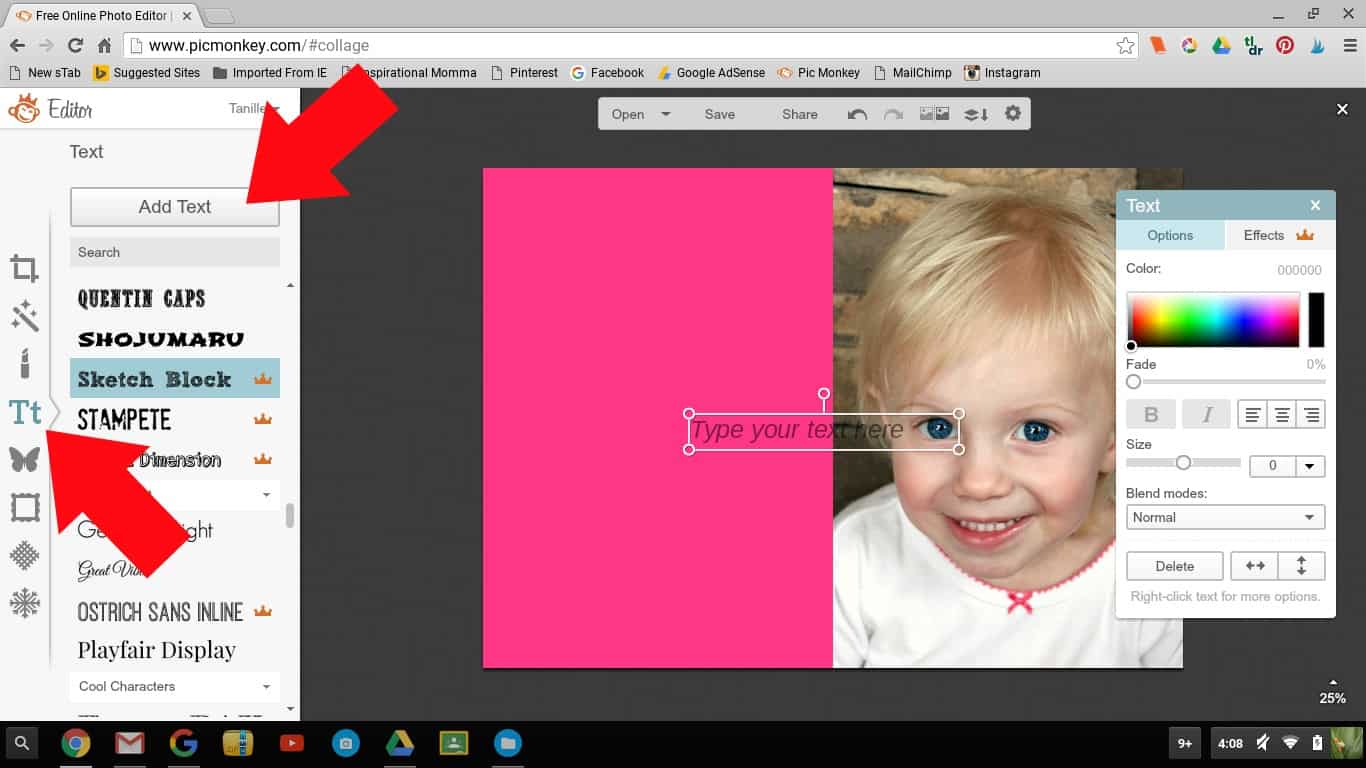Image resolution: width=1366 pixels, height=768 pixels.
Task: Open the settings gear in toolbar
Action: tap(1013, 114)
